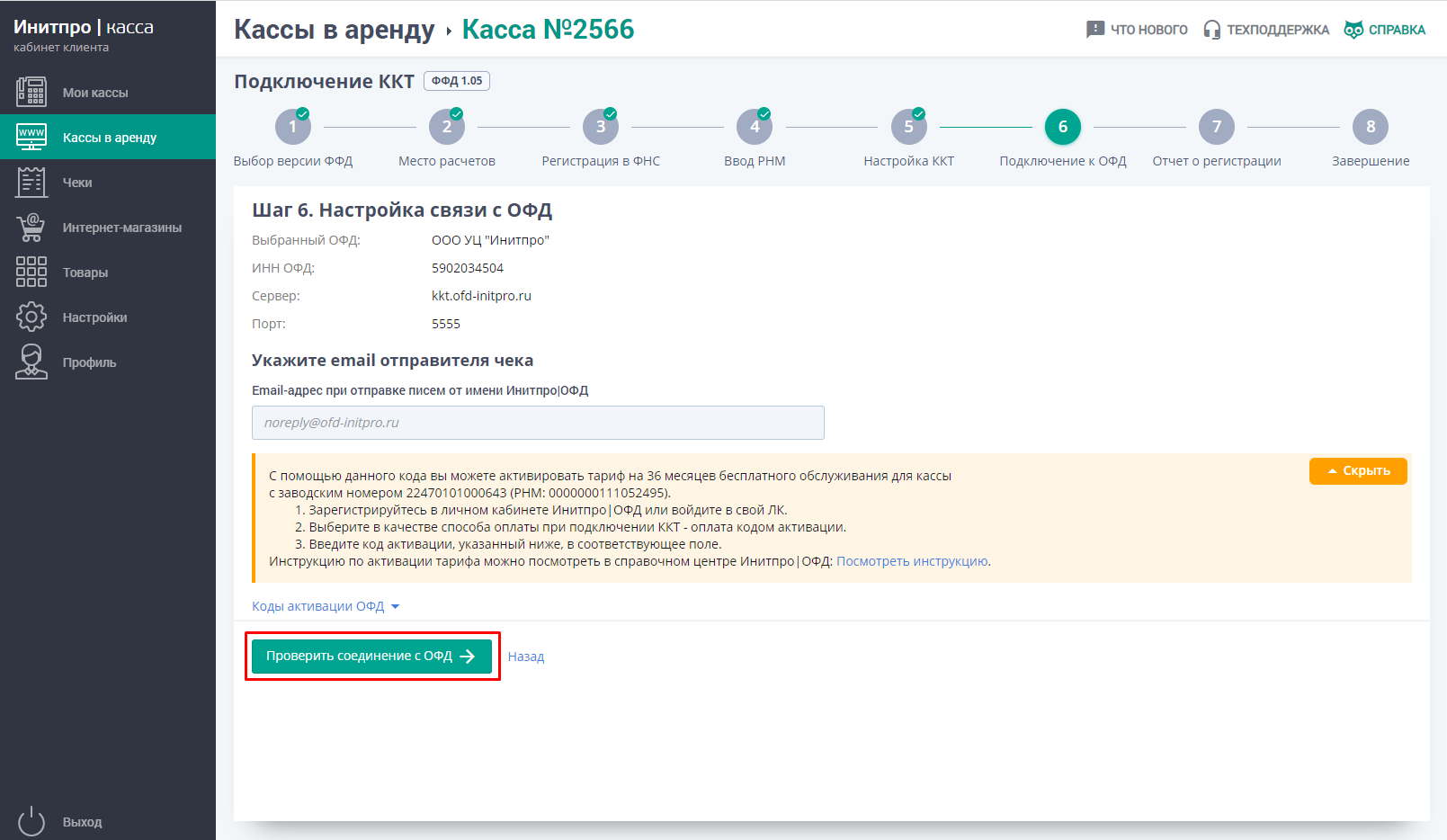Click the ФФД 1.05 badge

[x=457, y=81]
